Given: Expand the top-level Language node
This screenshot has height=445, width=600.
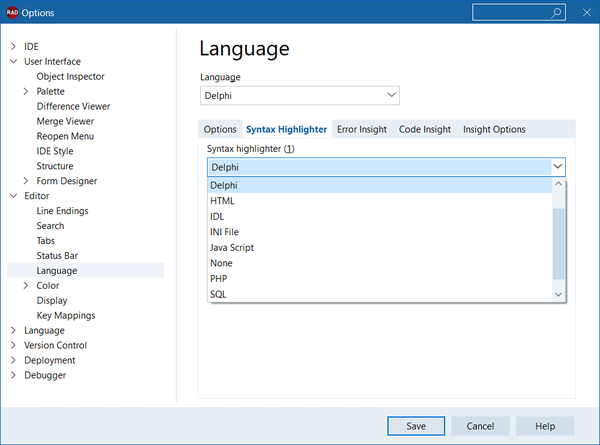Looking at the screenshot, I should 13,330.
